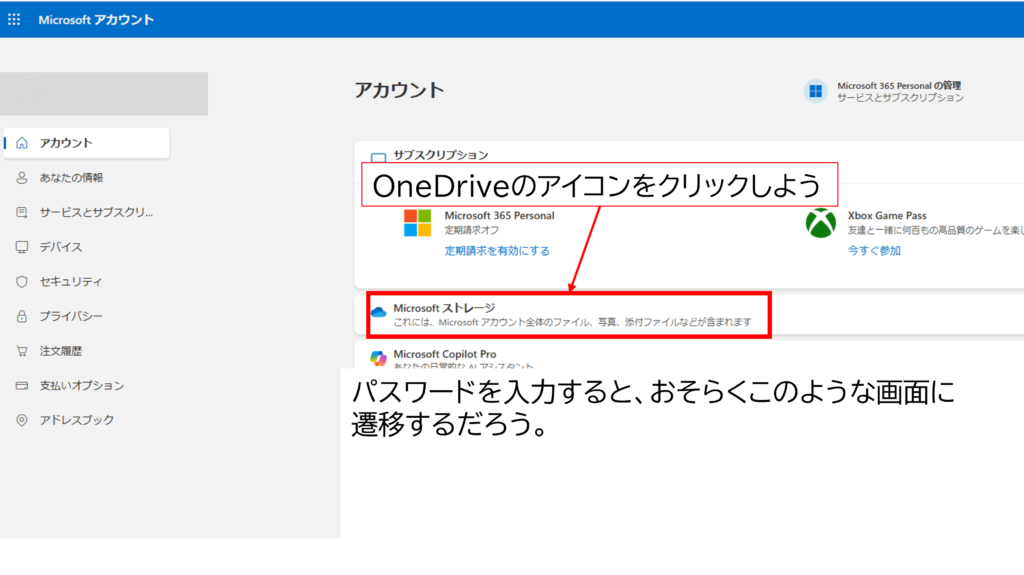Image resolution: width=1024 pixels, height=575 pixels.
Task: Open the app launcher grid icon
Action: (14, 20)
